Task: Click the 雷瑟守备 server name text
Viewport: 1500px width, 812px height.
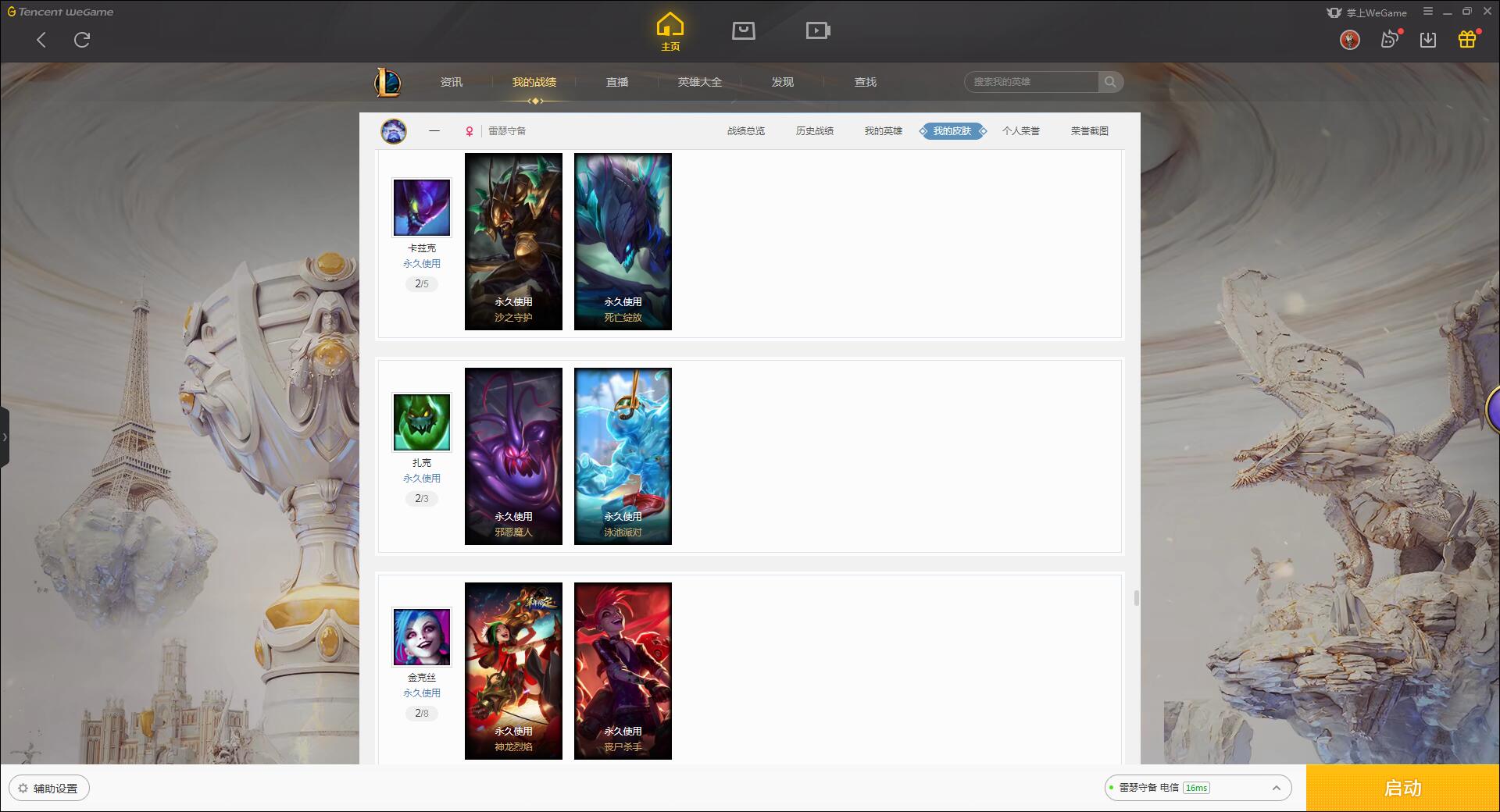Action: 507,131
